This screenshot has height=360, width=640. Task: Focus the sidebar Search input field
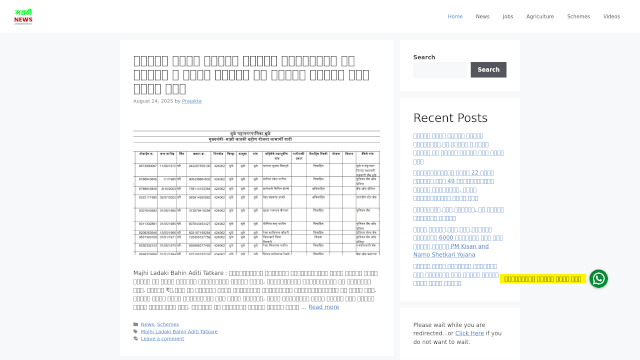point(440,70)
